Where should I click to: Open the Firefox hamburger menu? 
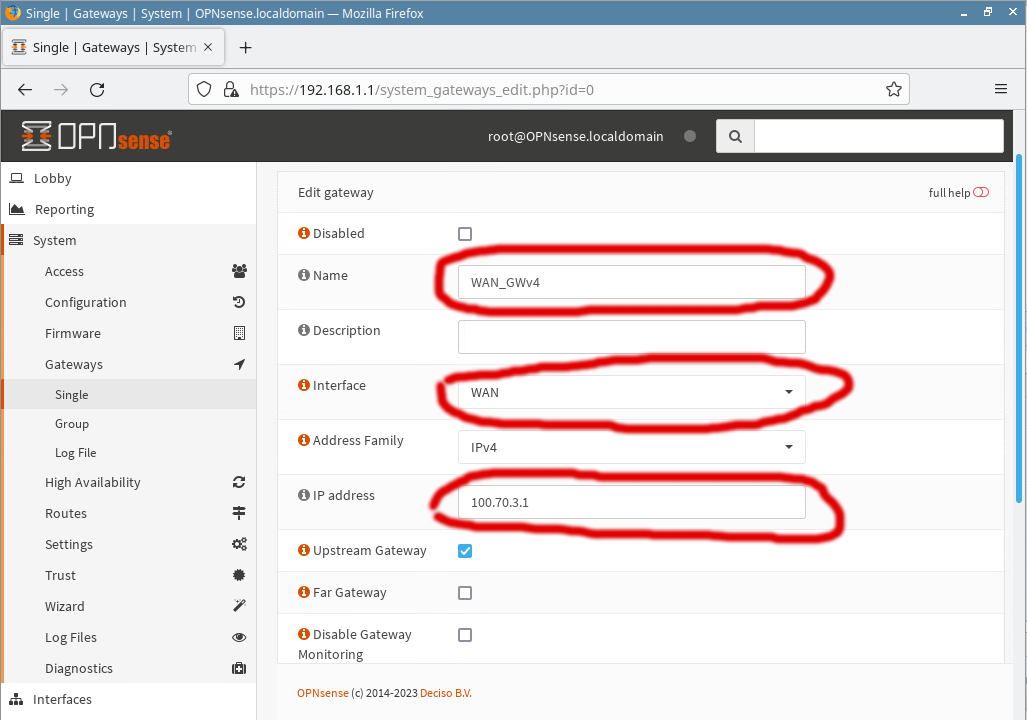(1000, 89)
